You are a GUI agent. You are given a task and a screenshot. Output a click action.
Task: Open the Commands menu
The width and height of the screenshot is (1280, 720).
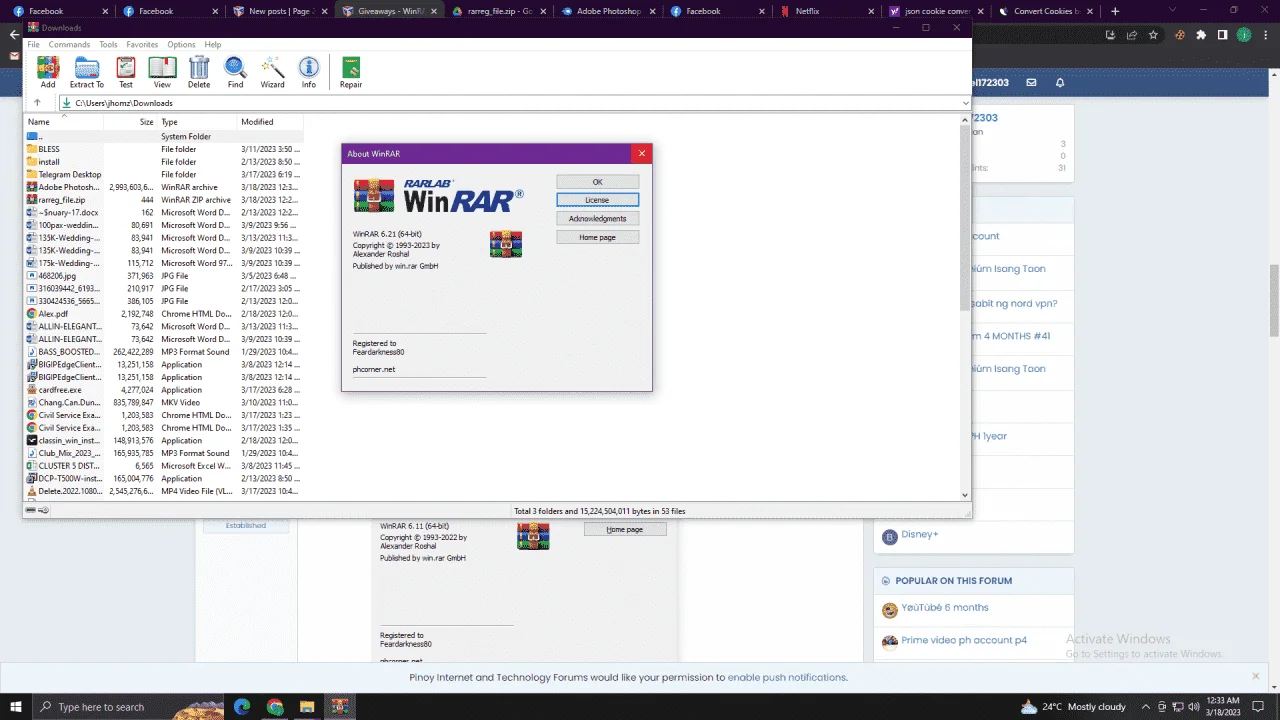coord(69,45)
